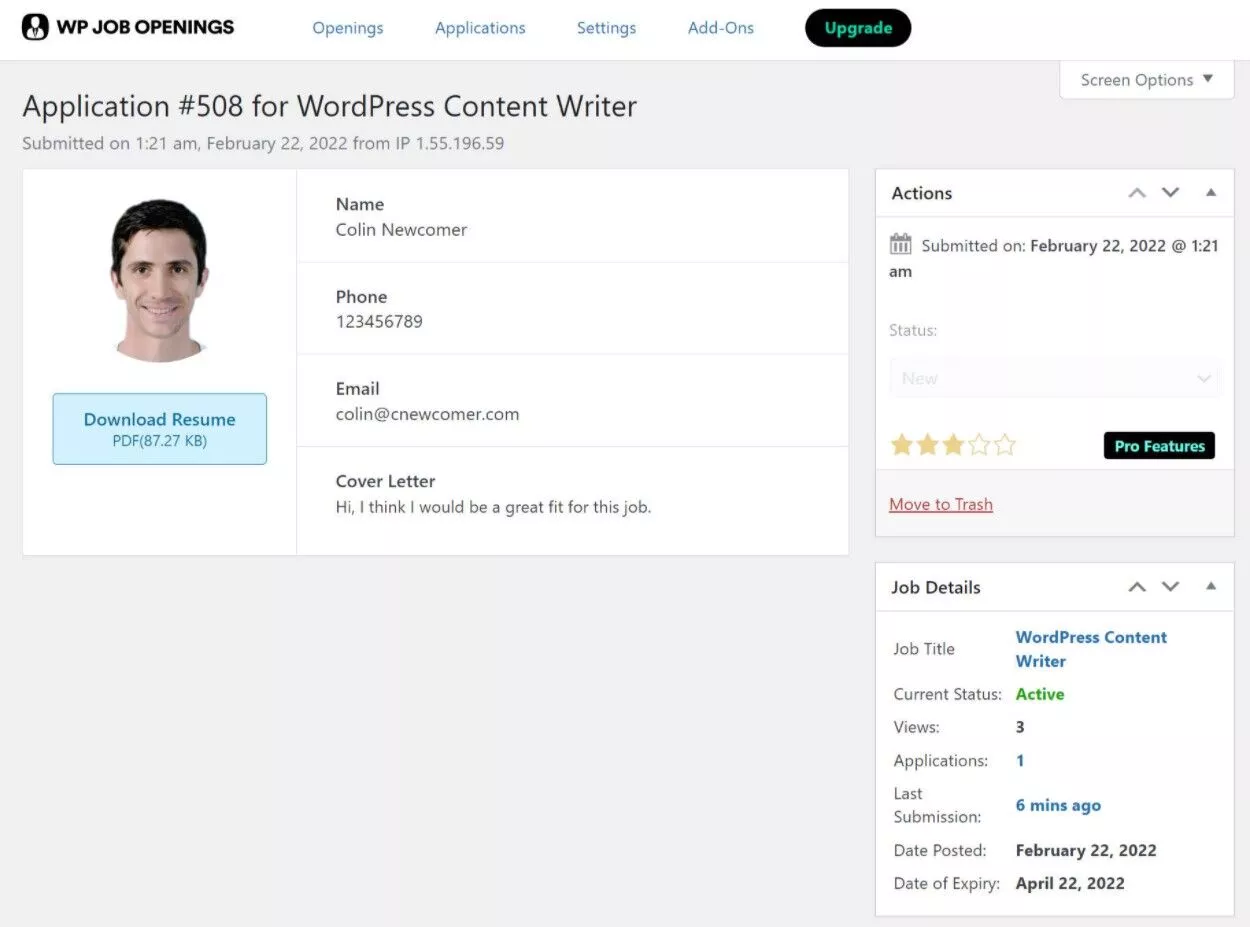Download the resume PDF

[160, 429]
